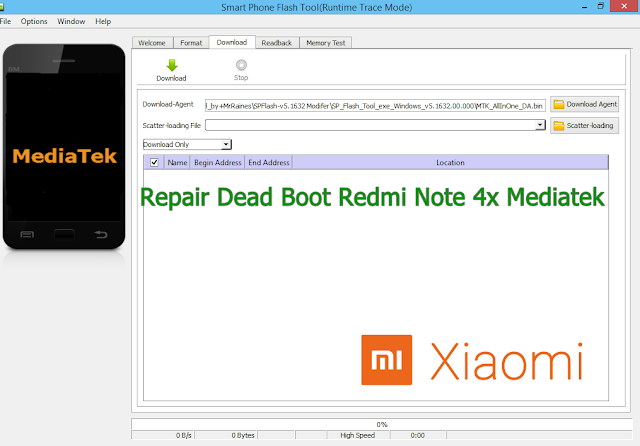Click the green Download arrow icon
The image size is (640, 446).
(x=172, y=65)
